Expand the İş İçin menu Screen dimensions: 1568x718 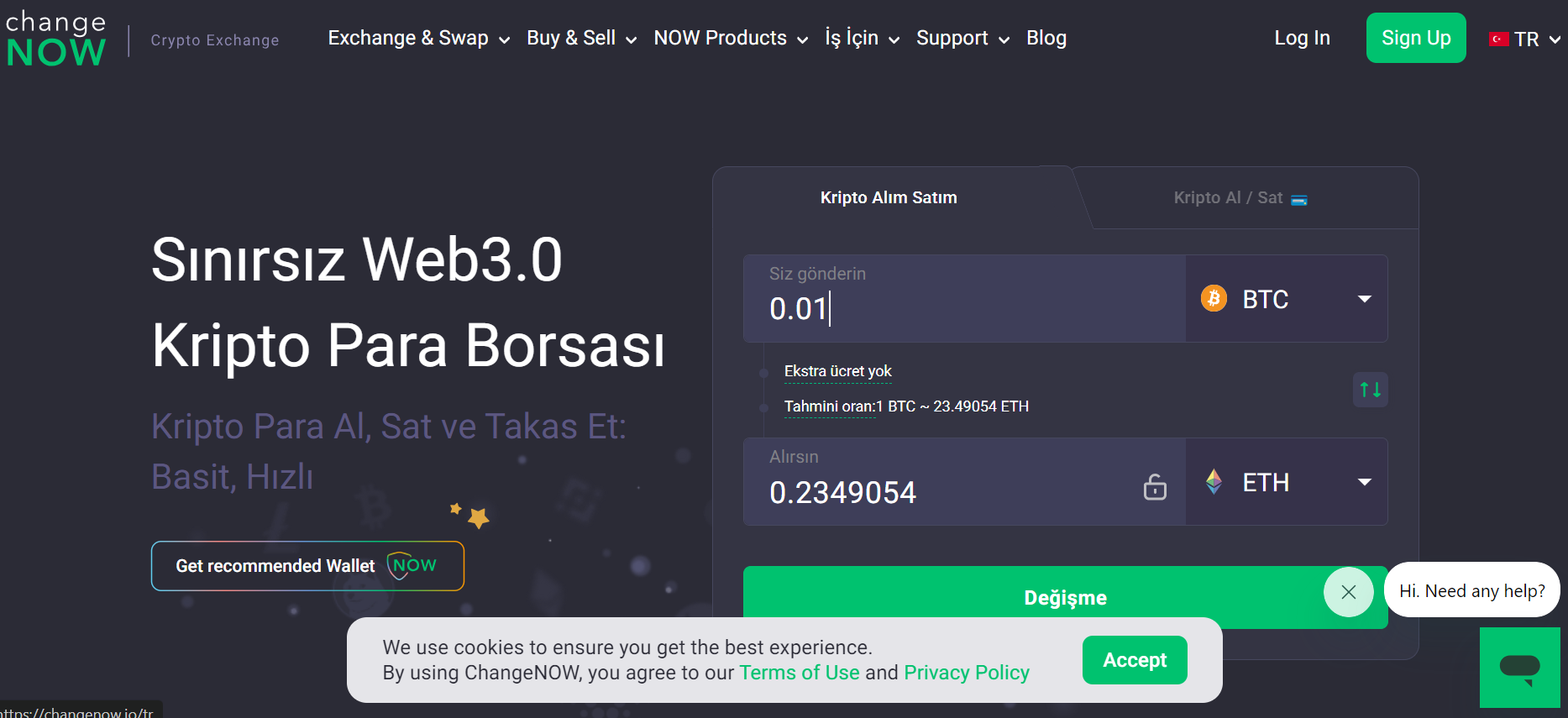[x=862, y=38]
